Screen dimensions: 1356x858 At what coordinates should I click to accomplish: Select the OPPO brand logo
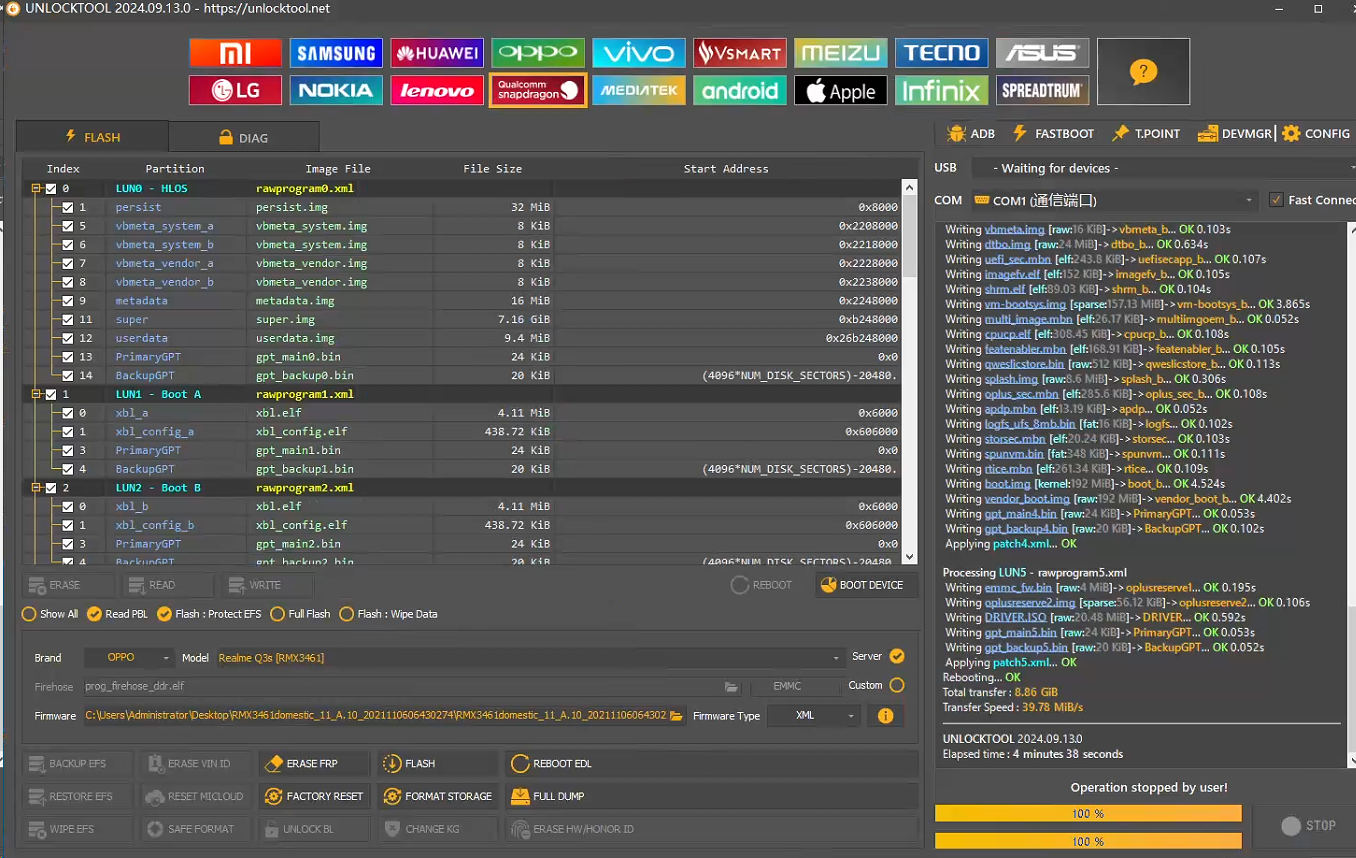538,53
